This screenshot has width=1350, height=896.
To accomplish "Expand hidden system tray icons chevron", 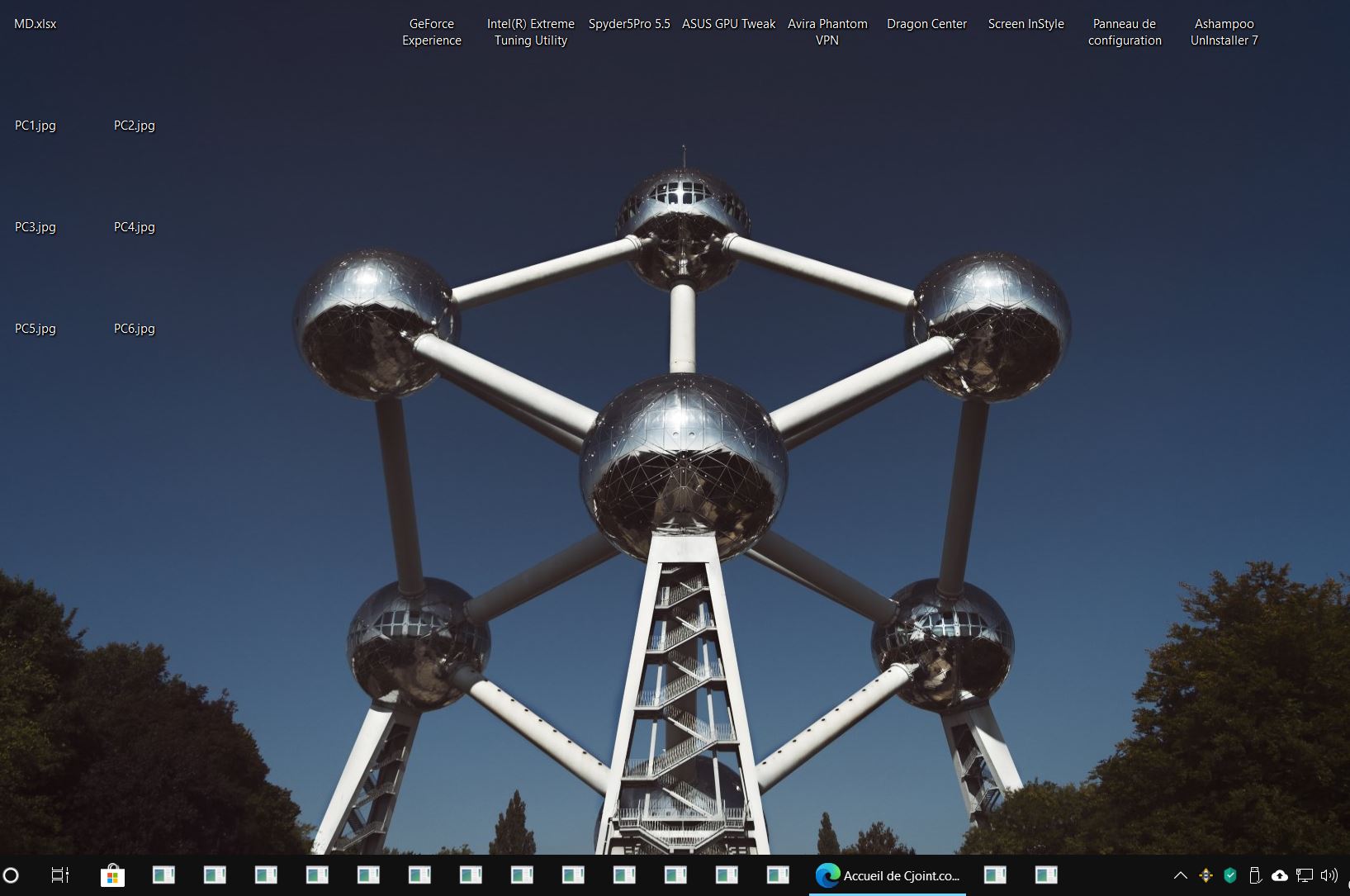I will [x=1181, y=875].
